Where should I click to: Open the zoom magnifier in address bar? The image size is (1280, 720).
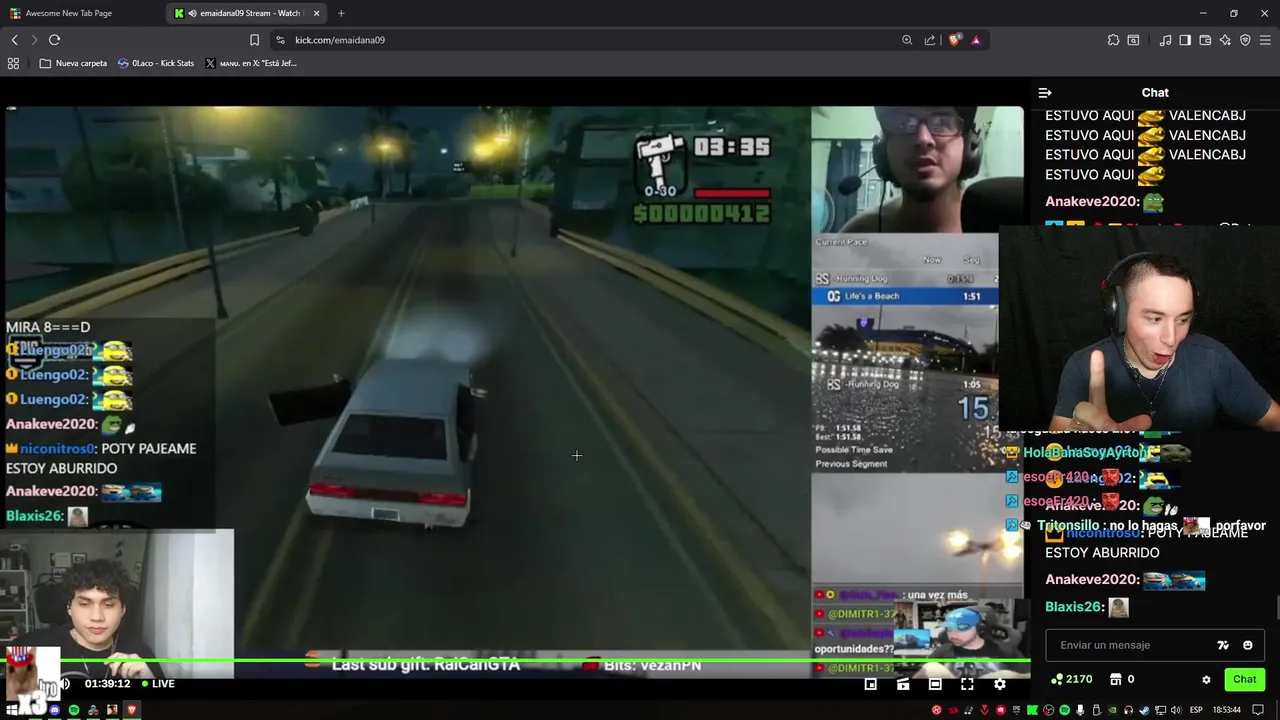[x=907, y=40]
